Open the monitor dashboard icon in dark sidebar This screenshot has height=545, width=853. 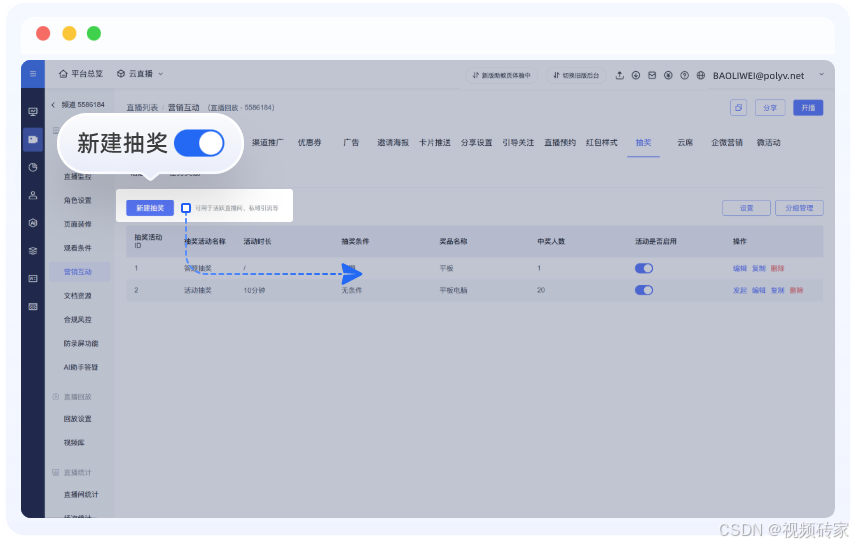(33, 112)
